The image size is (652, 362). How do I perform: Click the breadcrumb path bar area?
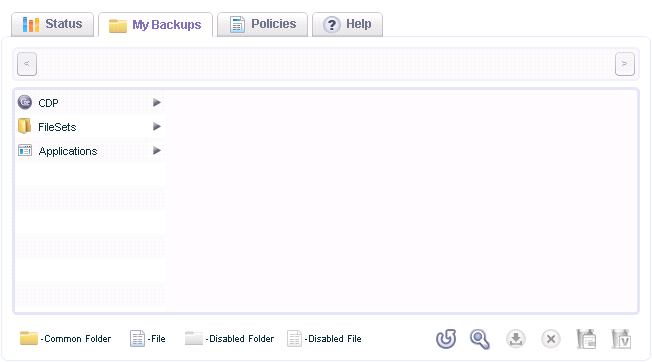326,64
